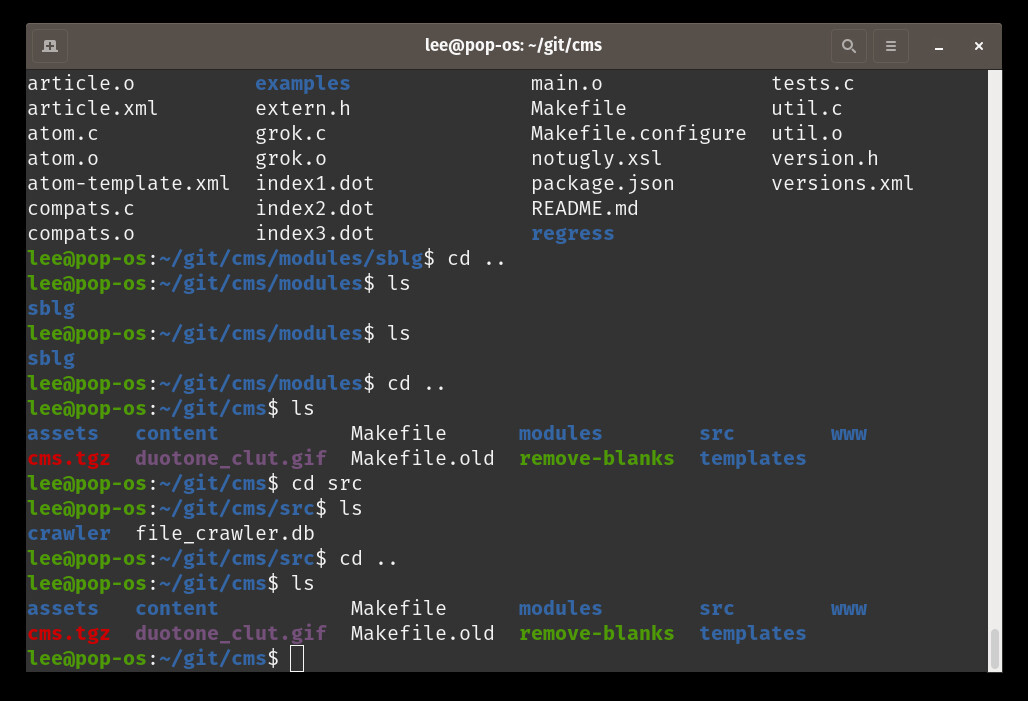This screenshot has width=1028, height=701.
Task: Click the window title lee@pop-os: ~/git/cms
Action: 513,46
